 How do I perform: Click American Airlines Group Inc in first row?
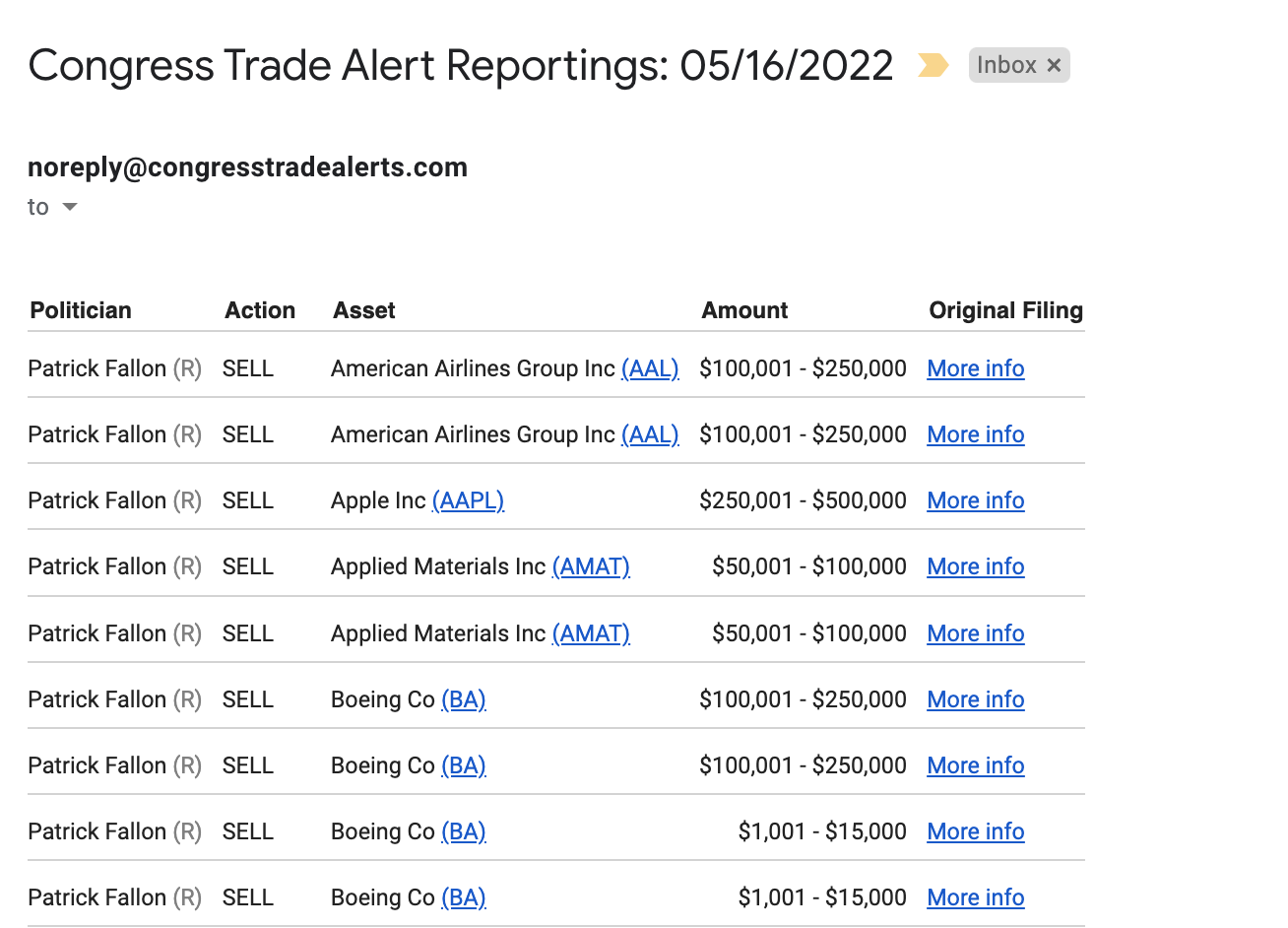tap(473, 368)
